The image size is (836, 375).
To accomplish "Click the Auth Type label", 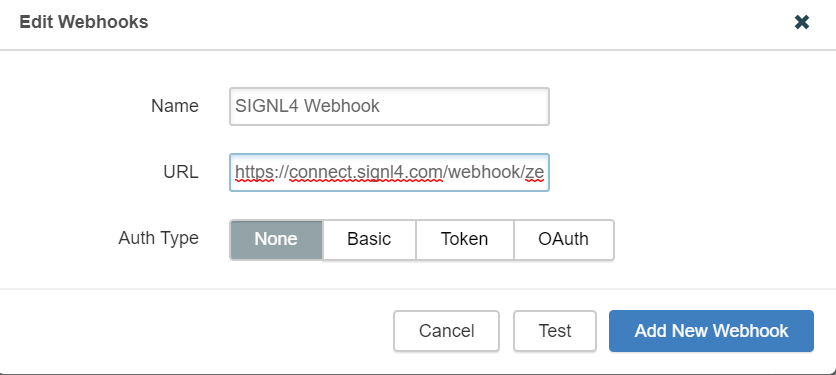I will [158, 238].
